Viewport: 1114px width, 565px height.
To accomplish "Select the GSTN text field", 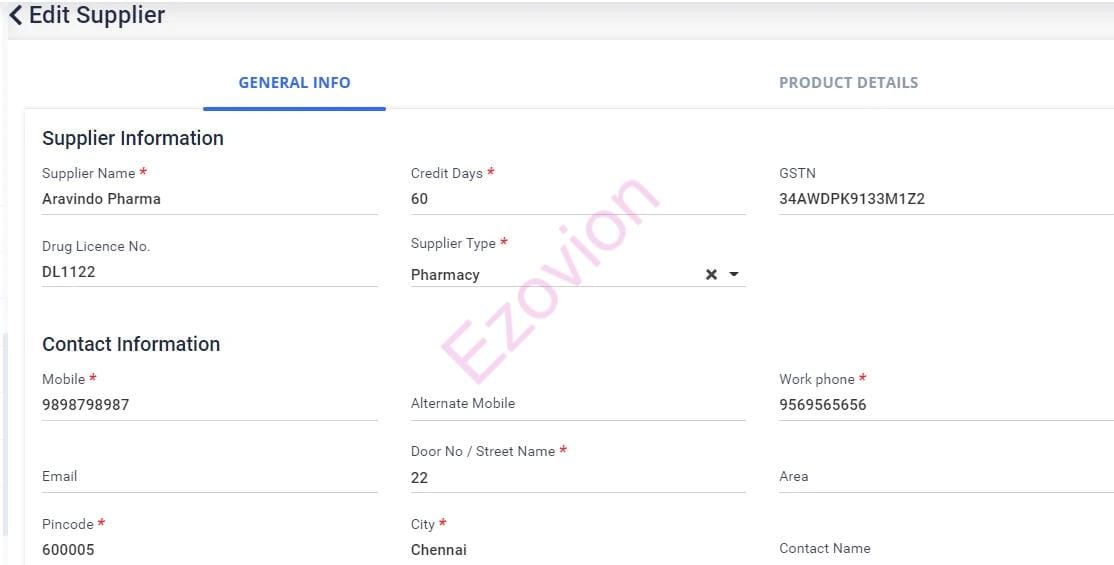I will tap(945, 199).
